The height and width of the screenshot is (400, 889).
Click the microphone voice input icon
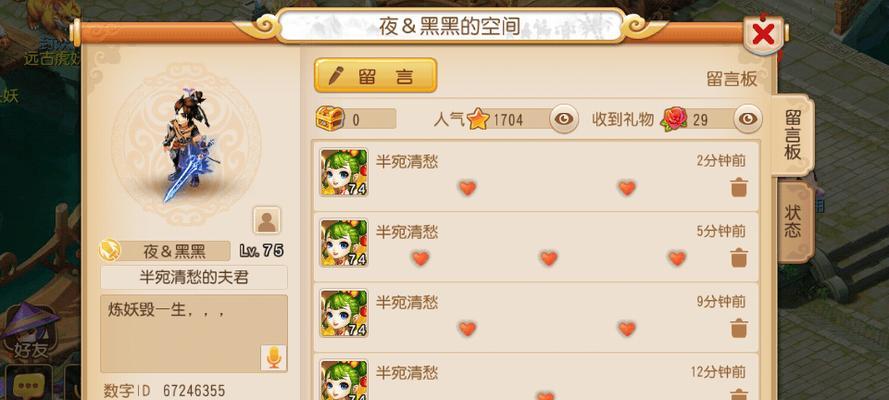pyautogui.click(x=274, y=358)
